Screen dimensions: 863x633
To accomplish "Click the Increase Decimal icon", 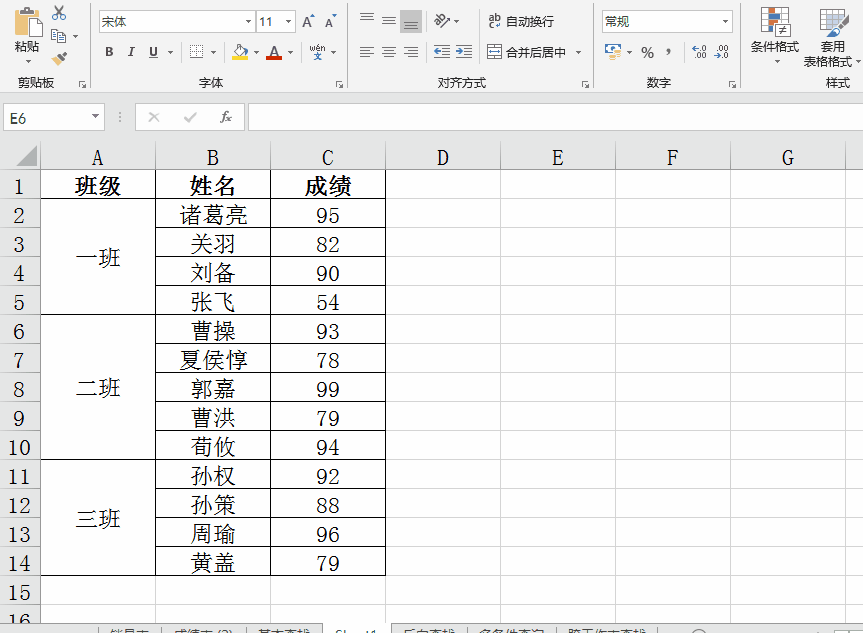I will pyautogui.click(x=699, y=52).
